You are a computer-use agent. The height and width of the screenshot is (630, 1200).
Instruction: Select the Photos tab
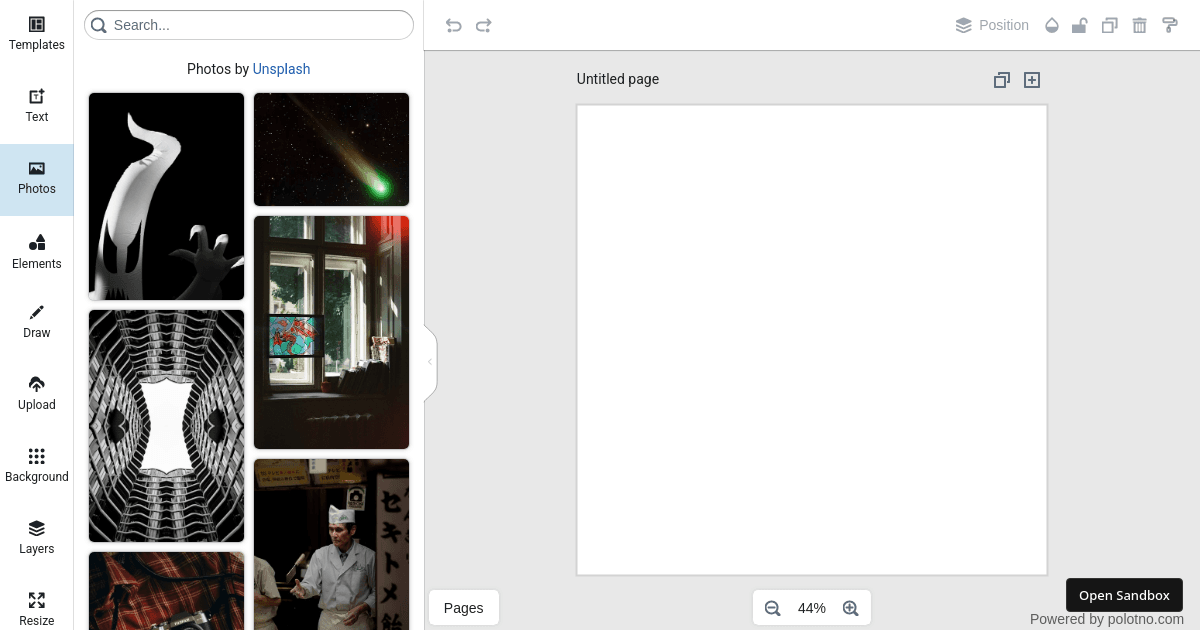(37, 180)
